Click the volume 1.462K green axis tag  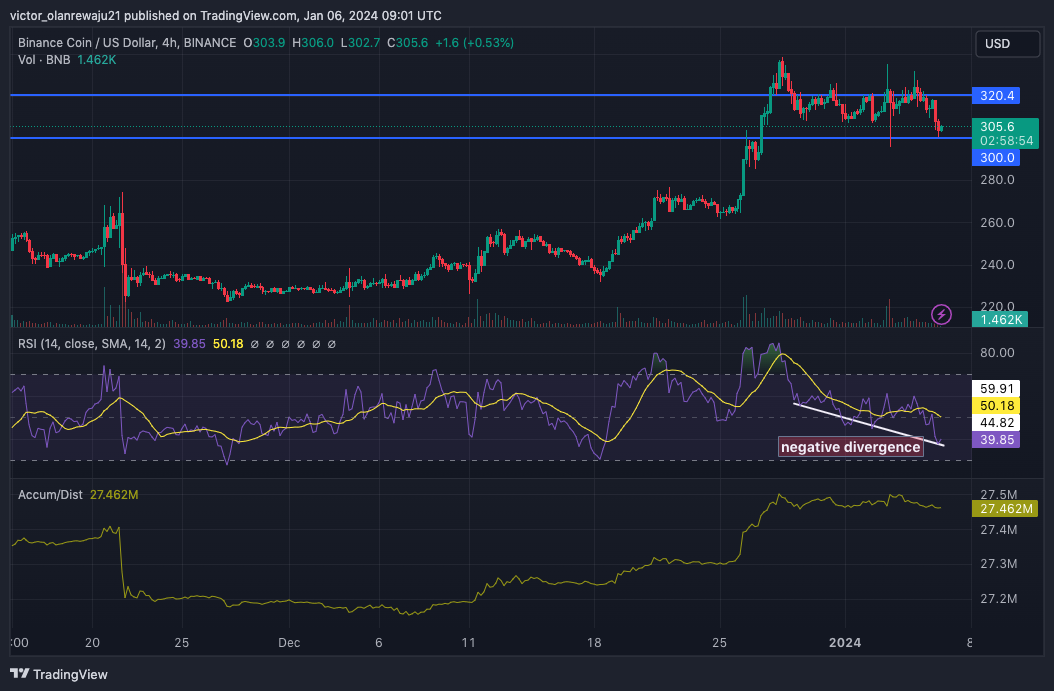tap(1000, 319)
